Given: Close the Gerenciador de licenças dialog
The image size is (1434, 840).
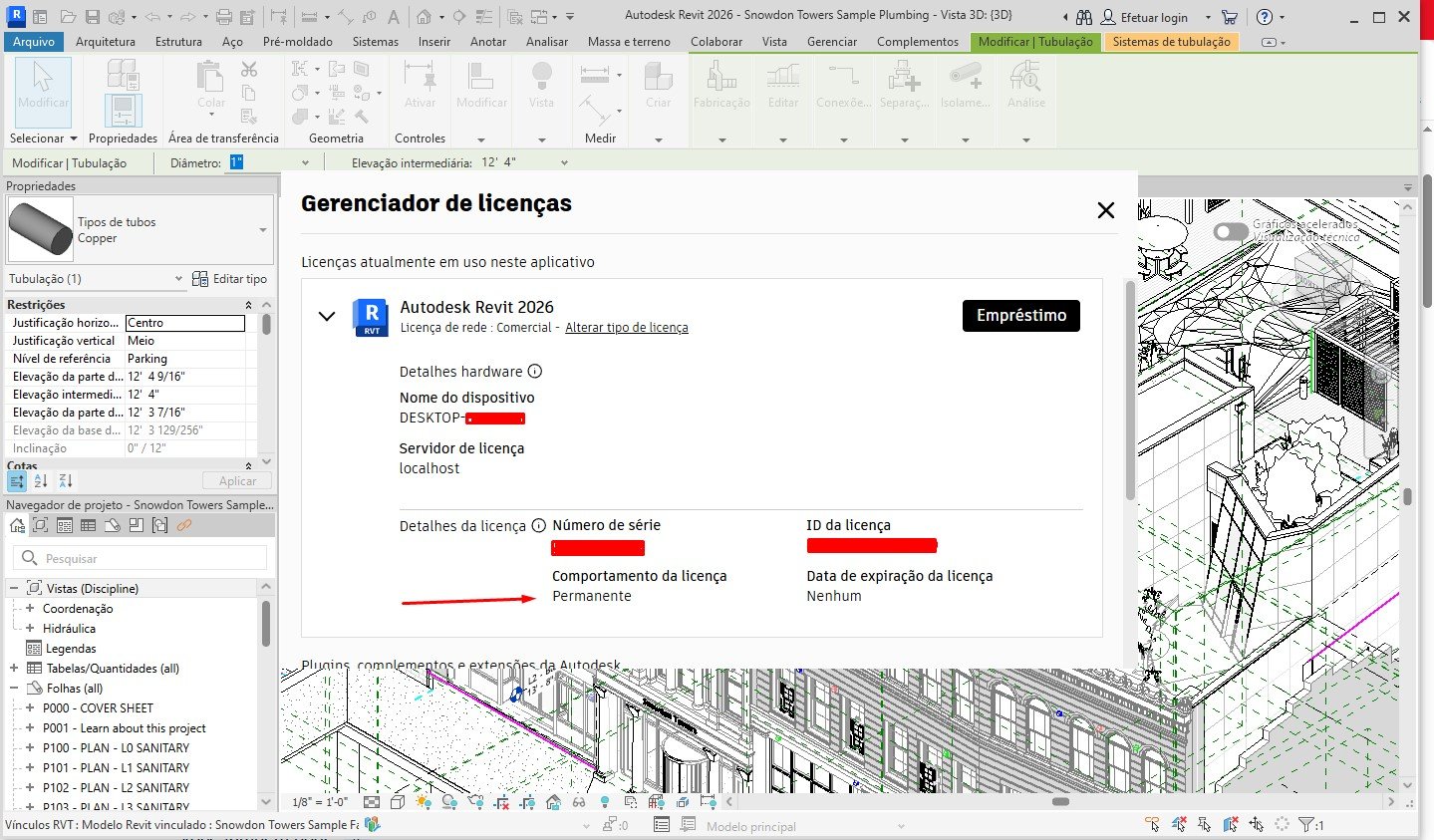Looking at the screenshot, I should pos(1105,210).
